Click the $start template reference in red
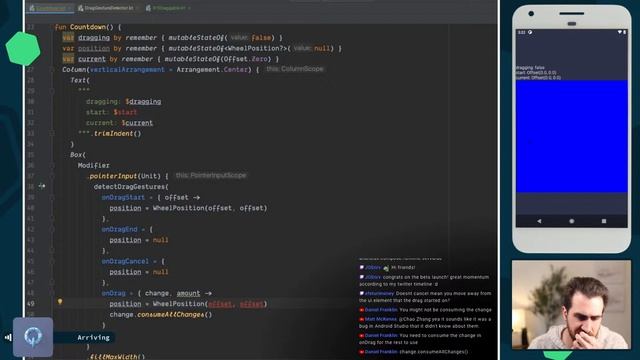 (125, 112)
